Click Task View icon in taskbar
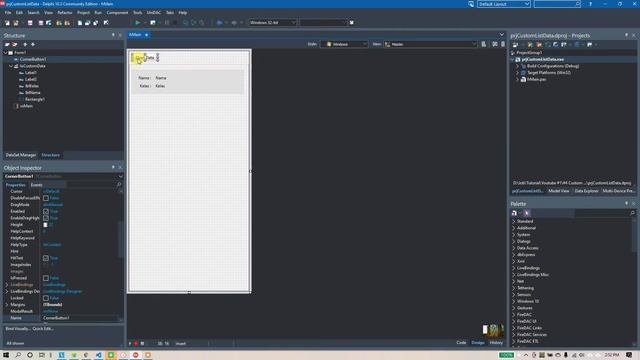This screenshot has height=360, width=640. point(42,355)
